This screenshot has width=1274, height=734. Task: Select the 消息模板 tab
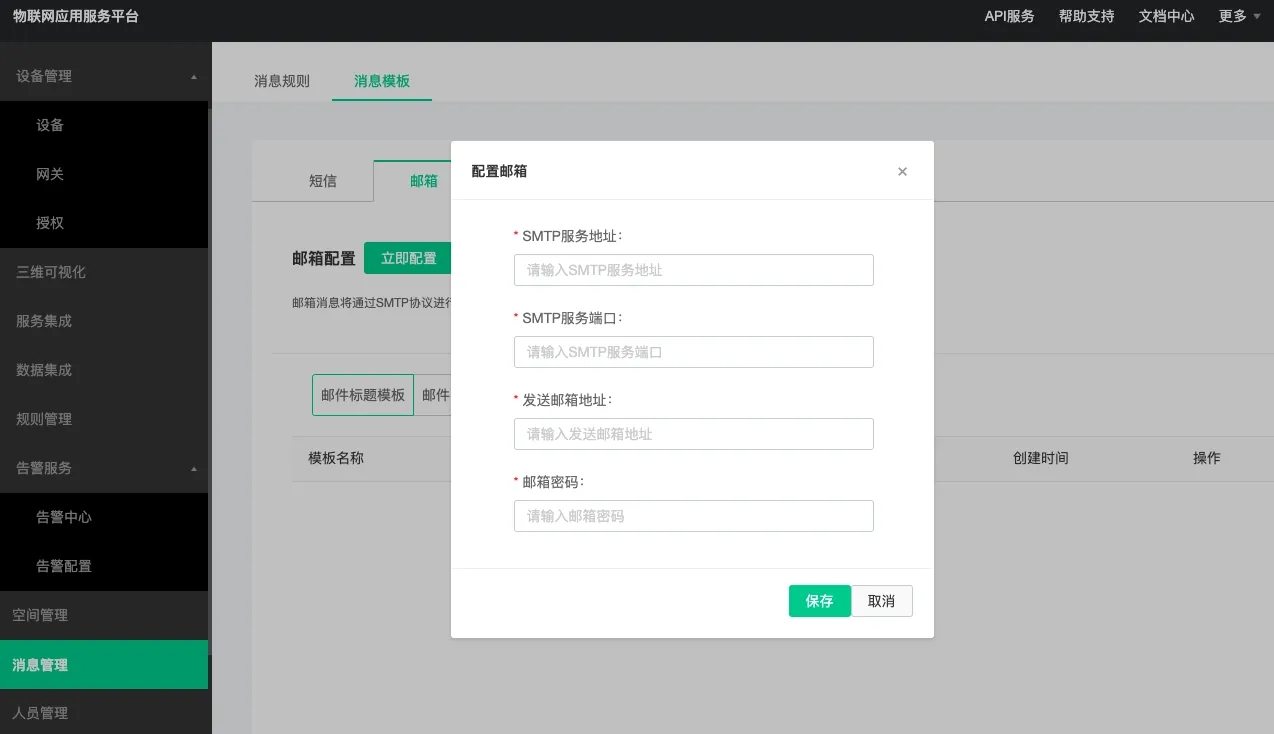pyautogui.click(x=382, y=81)
